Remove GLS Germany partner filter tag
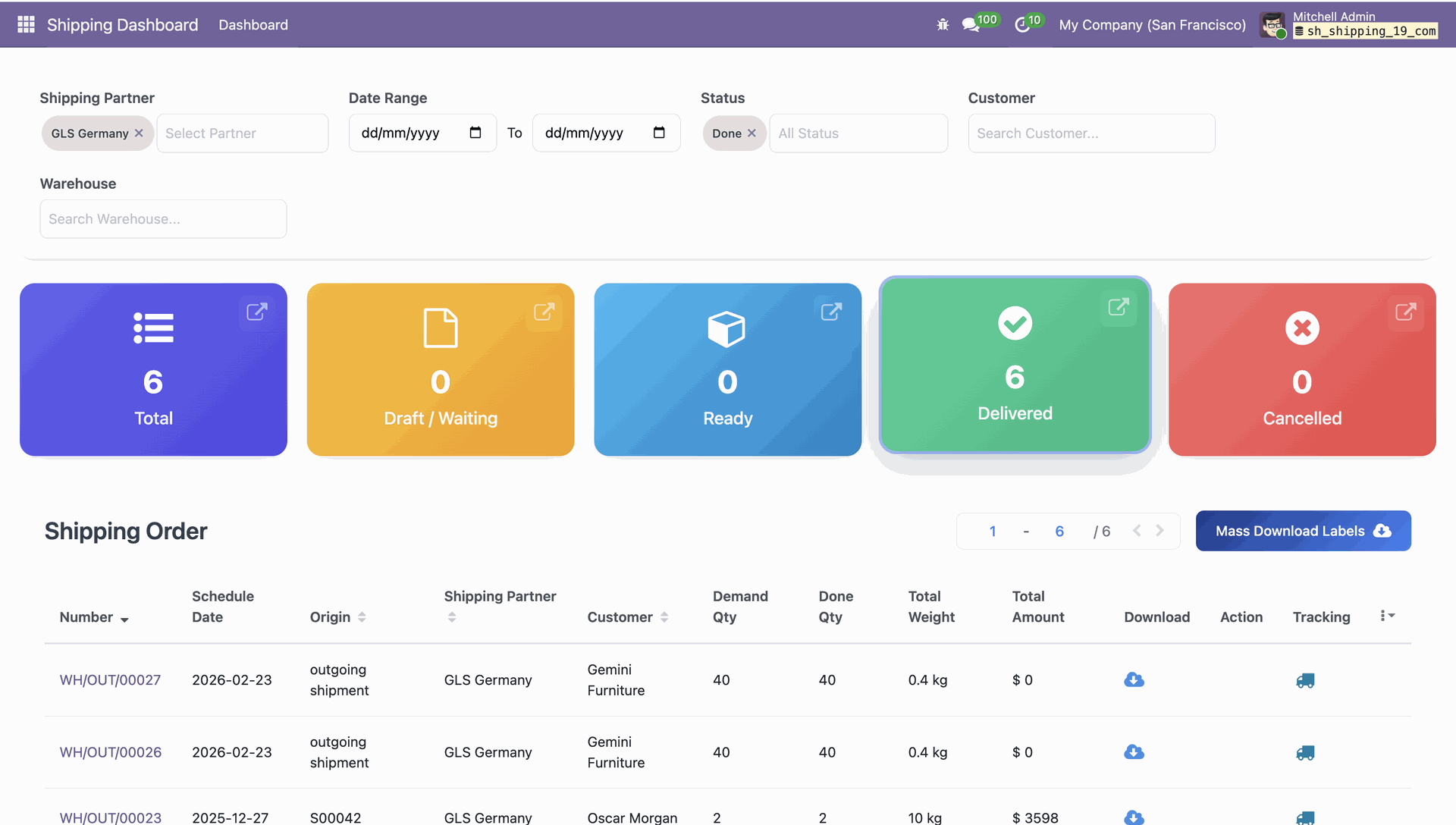This screenshot has width=1456, height=825. pos(139,133)
